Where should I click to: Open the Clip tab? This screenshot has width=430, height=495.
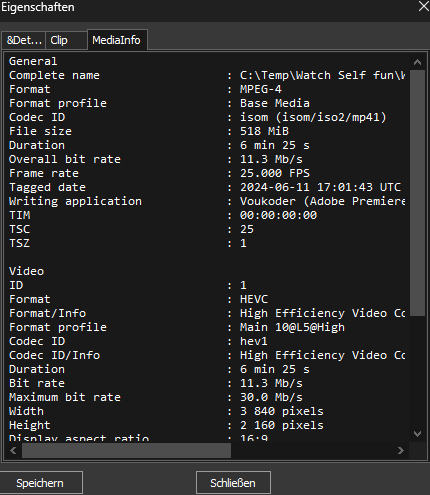(66, 40)
